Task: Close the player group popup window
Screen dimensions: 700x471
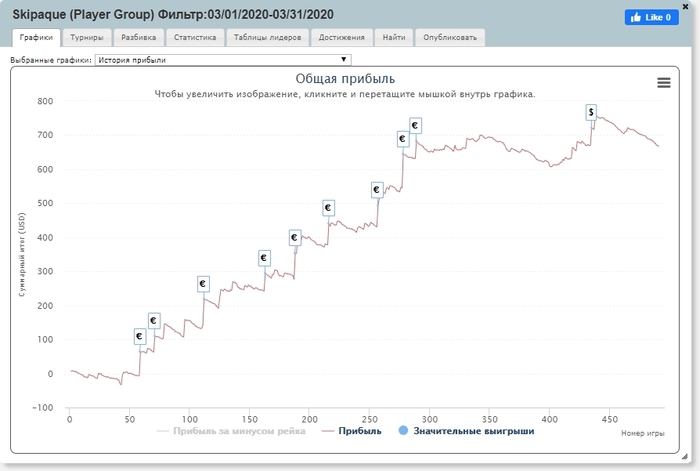Action: 685,6
